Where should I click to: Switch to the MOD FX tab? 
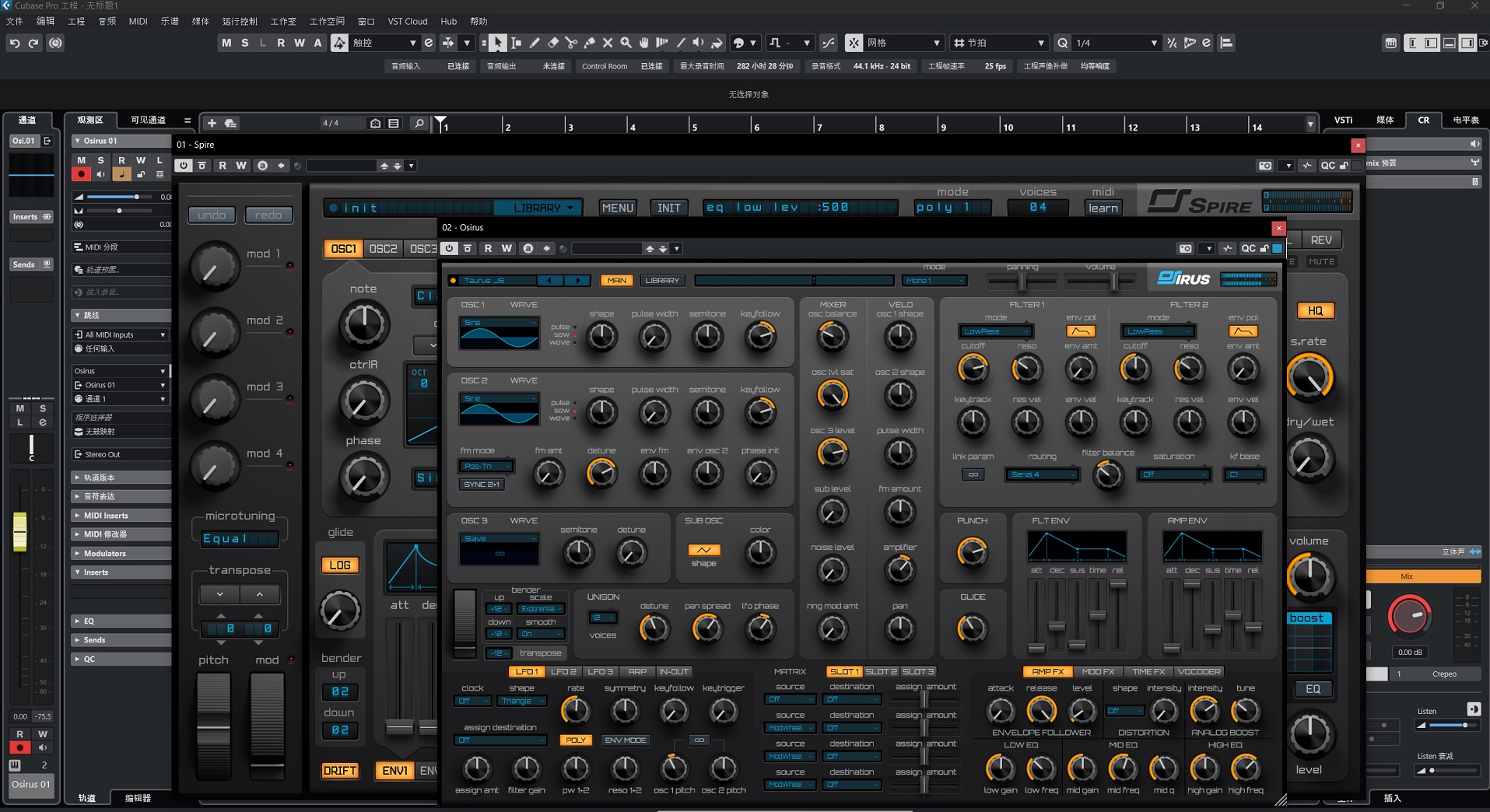[1097, 671]
